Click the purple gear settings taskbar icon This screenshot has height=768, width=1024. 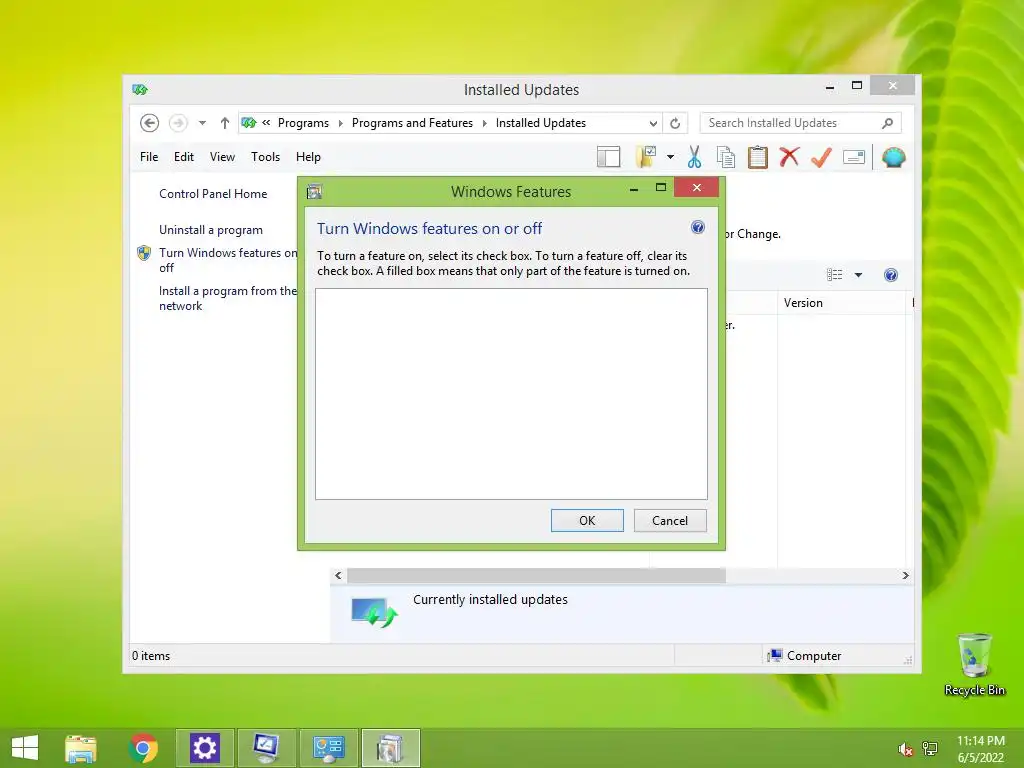tap(204, 748)
